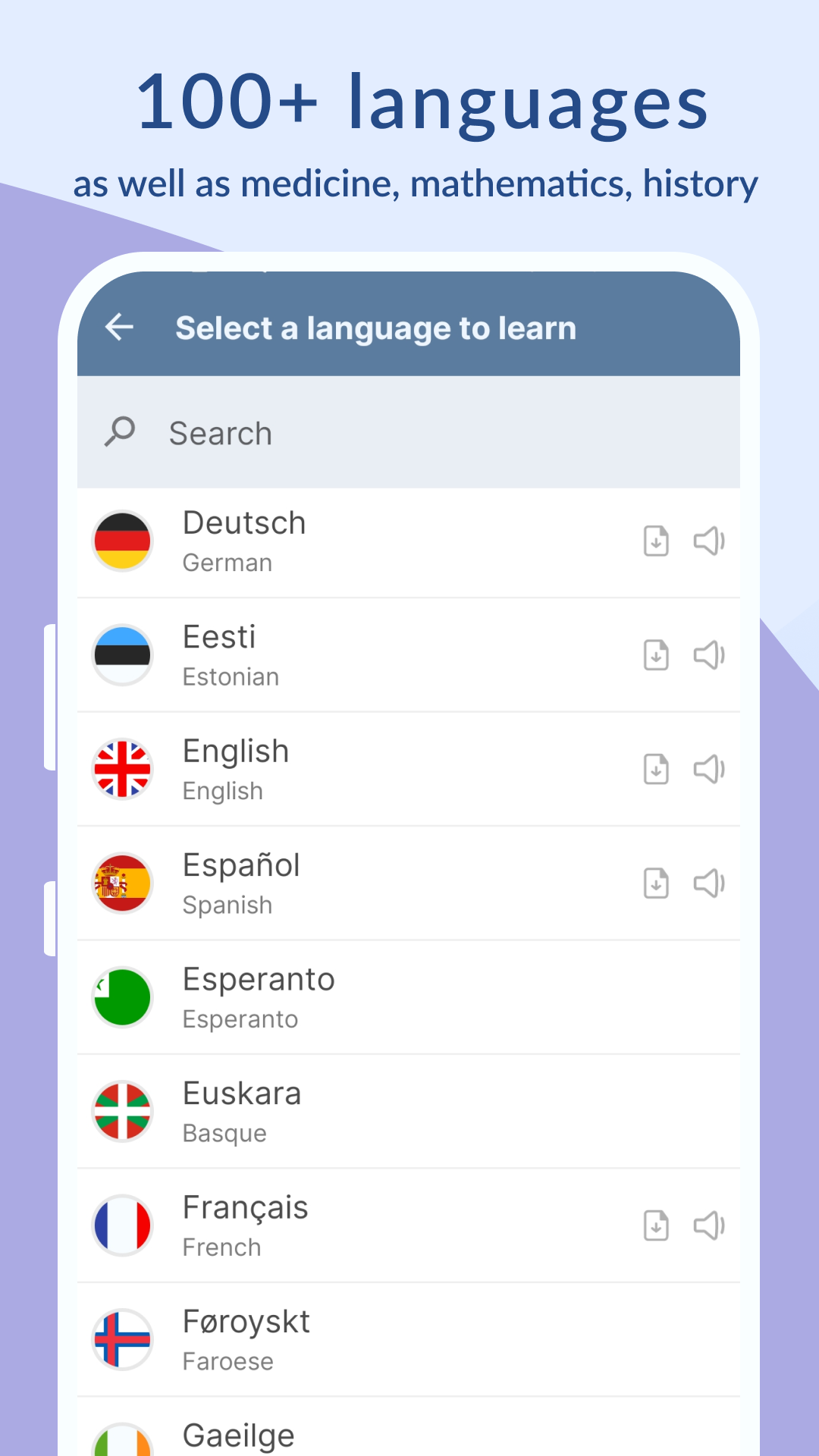Screen dimensions: 819x1456
Task: Download the Spanish language pack
Action: pyautogui.click(x=656, y=883)
